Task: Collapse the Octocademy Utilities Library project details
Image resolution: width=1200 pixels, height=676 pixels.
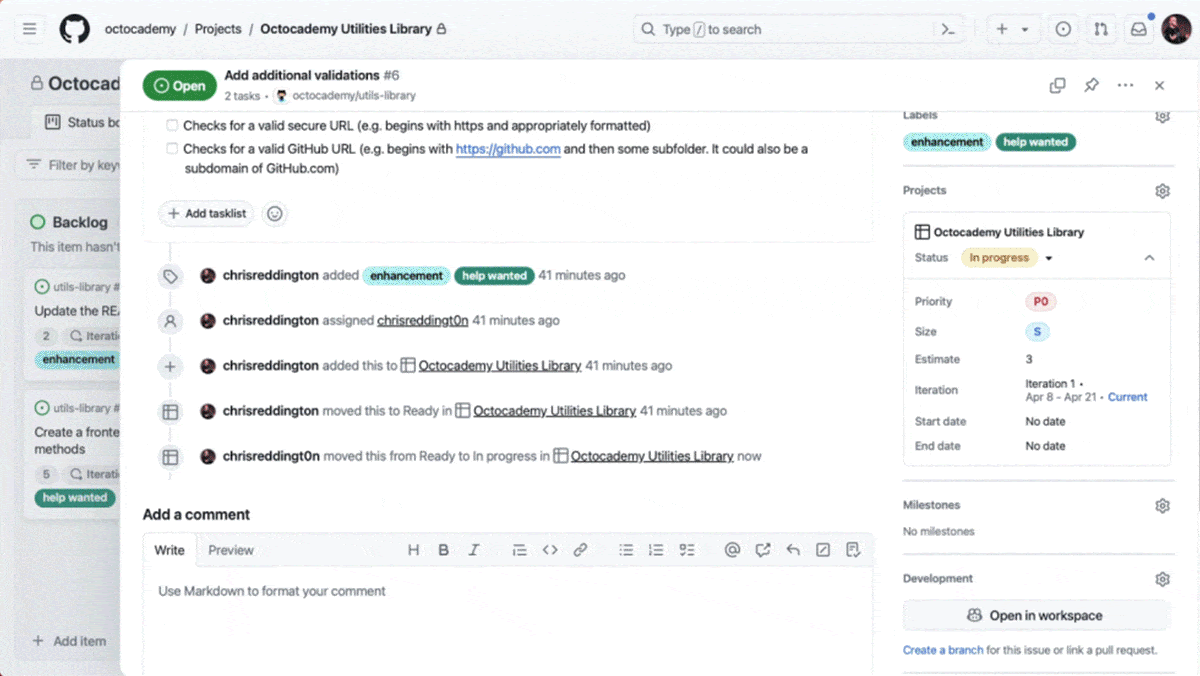Action: [1149, 258]
